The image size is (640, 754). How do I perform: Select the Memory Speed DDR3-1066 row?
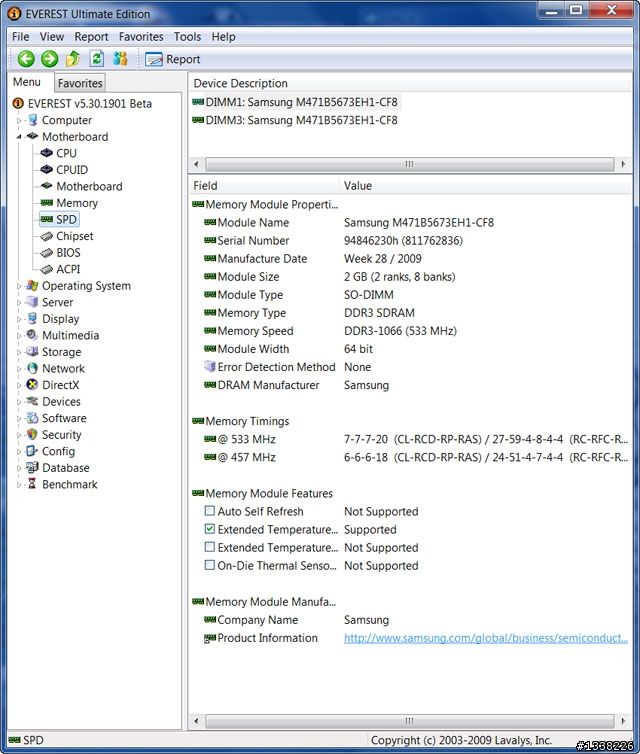click(410, 331)
